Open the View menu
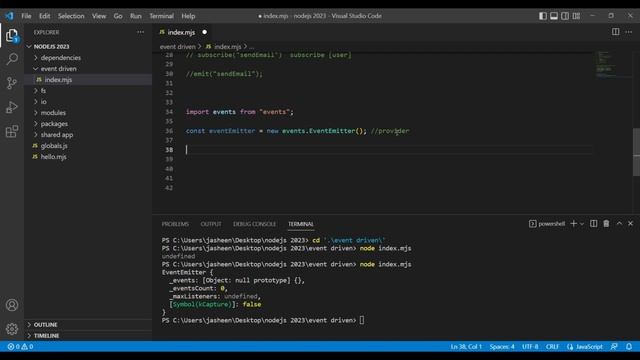 click(99, 16)
